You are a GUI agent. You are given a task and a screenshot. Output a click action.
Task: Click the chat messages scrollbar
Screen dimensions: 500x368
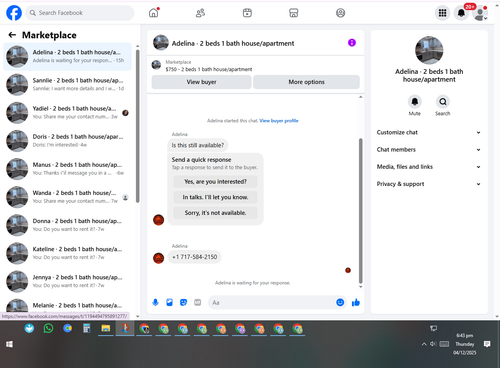(360, 211)
